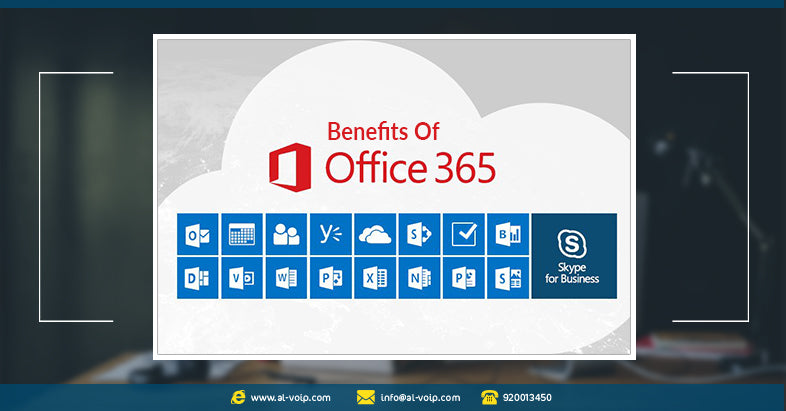Open the SharePoint tile in top row

click(418, 234)
